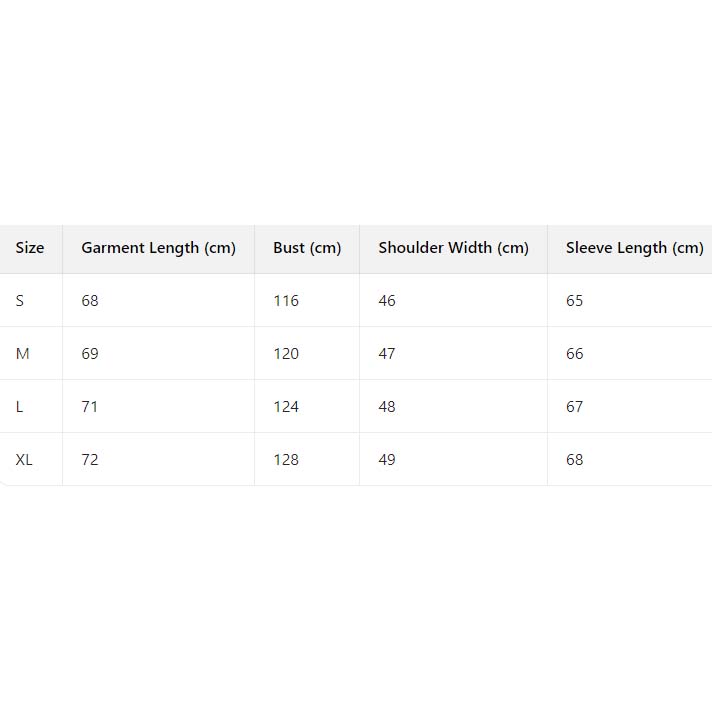Select bust value 124 in L row
The height and width of the screenshot is (712, 712).
tap(286, 407)
